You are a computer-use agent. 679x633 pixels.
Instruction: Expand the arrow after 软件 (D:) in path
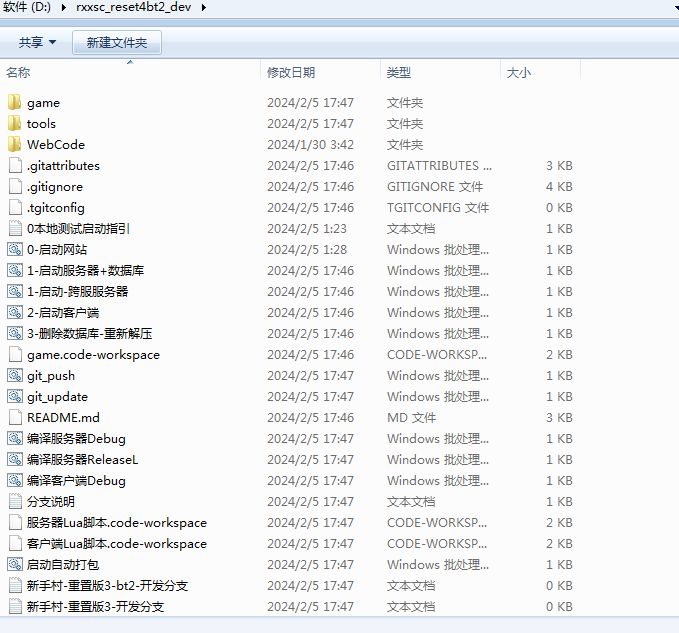[x=65, y=8]
